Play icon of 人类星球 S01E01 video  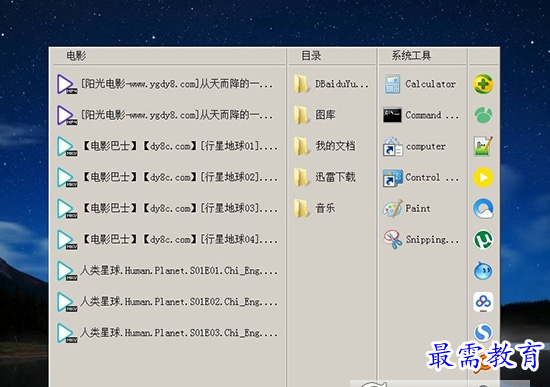coord(66,271)
